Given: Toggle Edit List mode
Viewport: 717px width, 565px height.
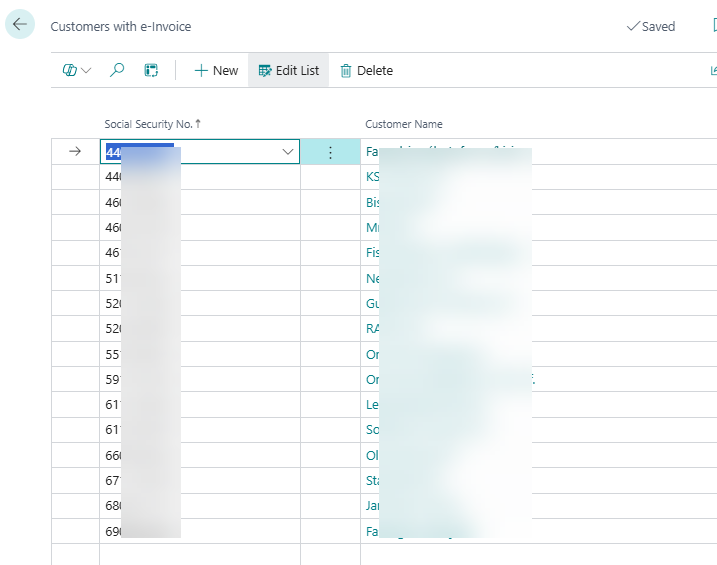Looking at the screenshot, I should 289,70.
